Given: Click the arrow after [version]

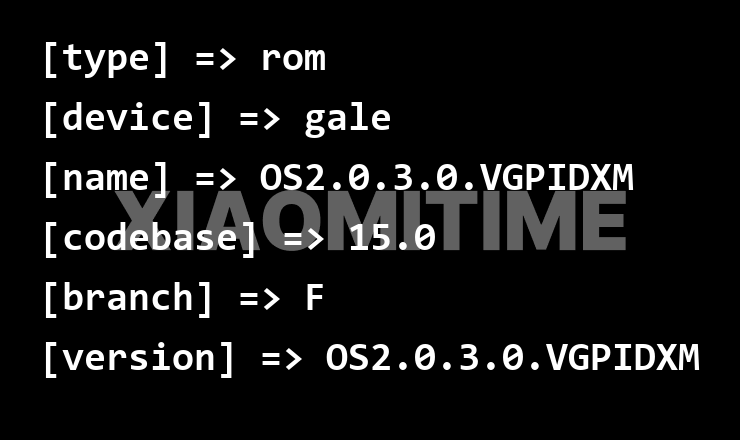Looking at the screenshot, I should click(x=282, y=359).
